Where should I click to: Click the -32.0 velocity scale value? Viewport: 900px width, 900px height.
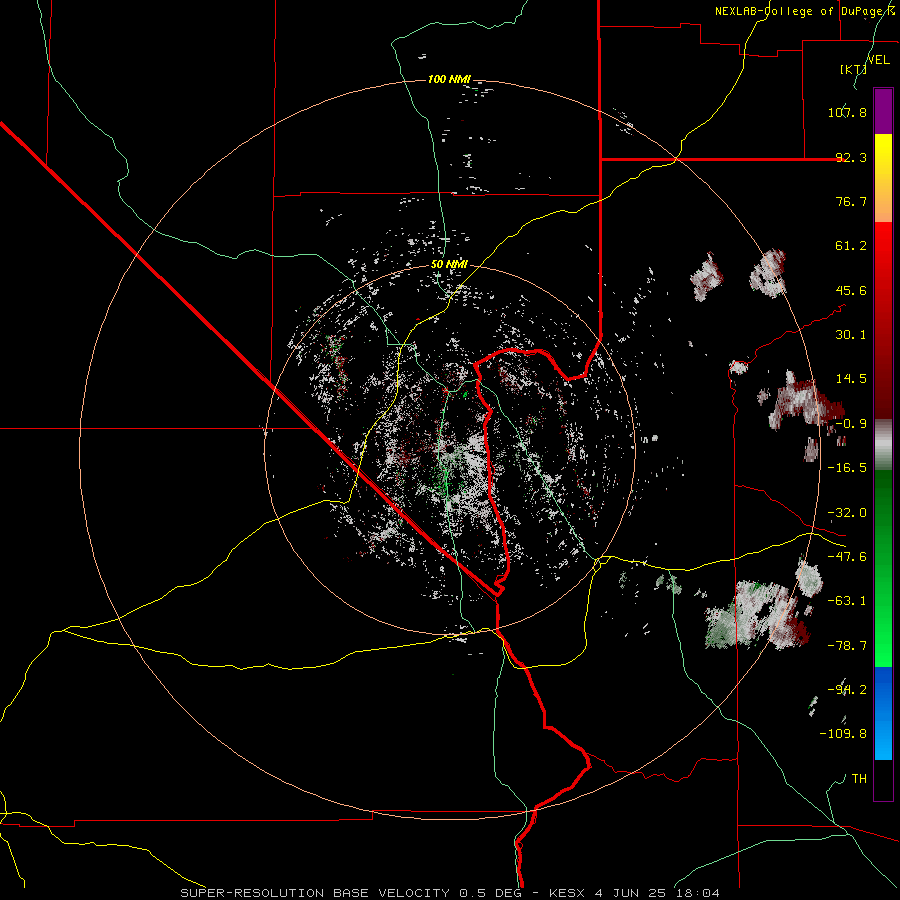coord(847,513)
